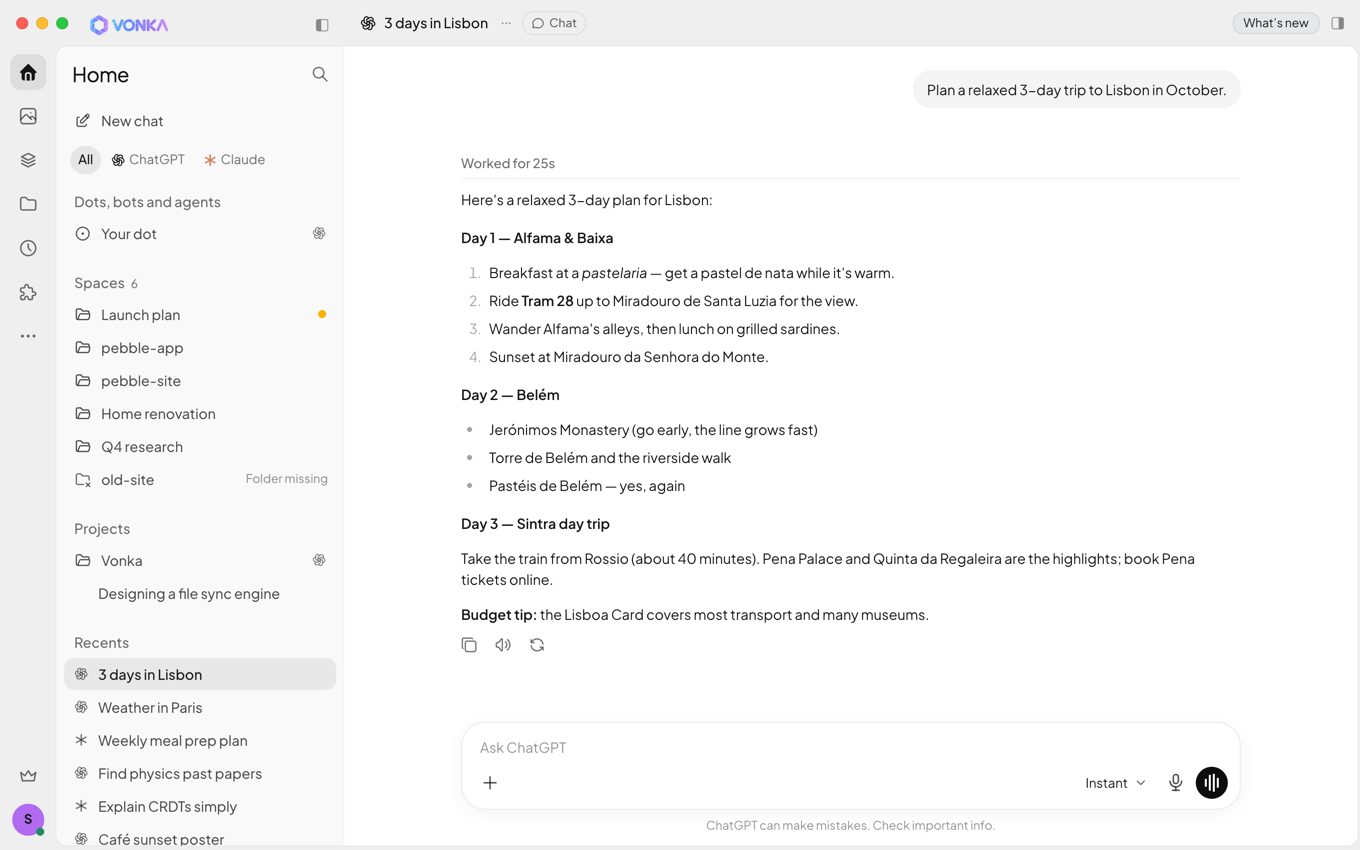
Task: Start voice mode with the waveform button
Action: [1211, 783]
